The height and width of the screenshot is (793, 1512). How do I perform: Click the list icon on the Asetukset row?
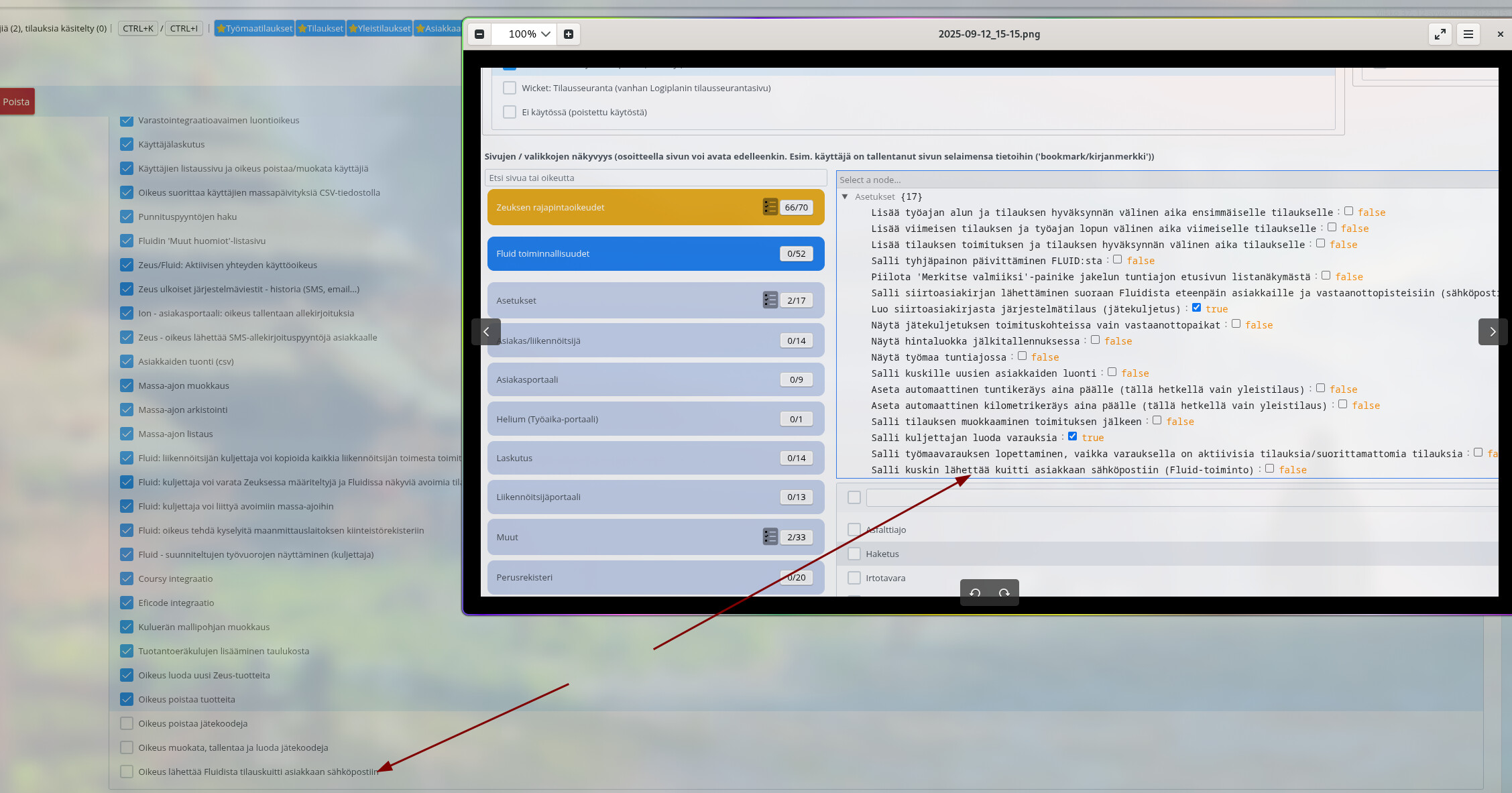click(x=770, y=300)
